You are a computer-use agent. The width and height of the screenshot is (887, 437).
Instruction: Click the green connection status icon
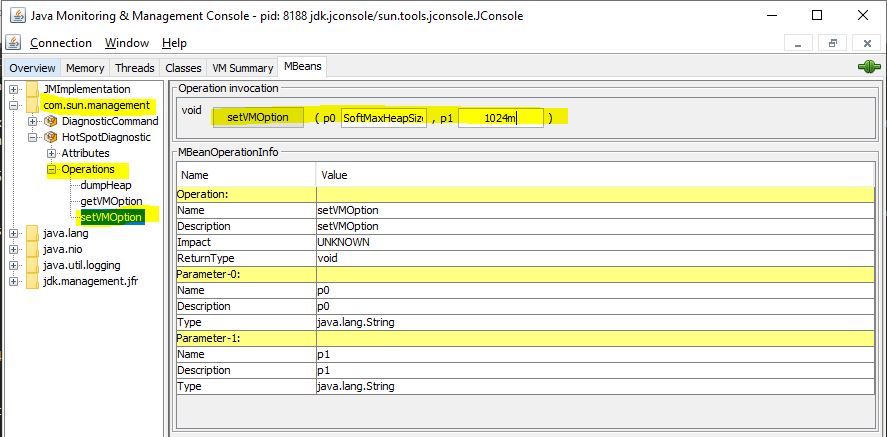pos(869,67)
